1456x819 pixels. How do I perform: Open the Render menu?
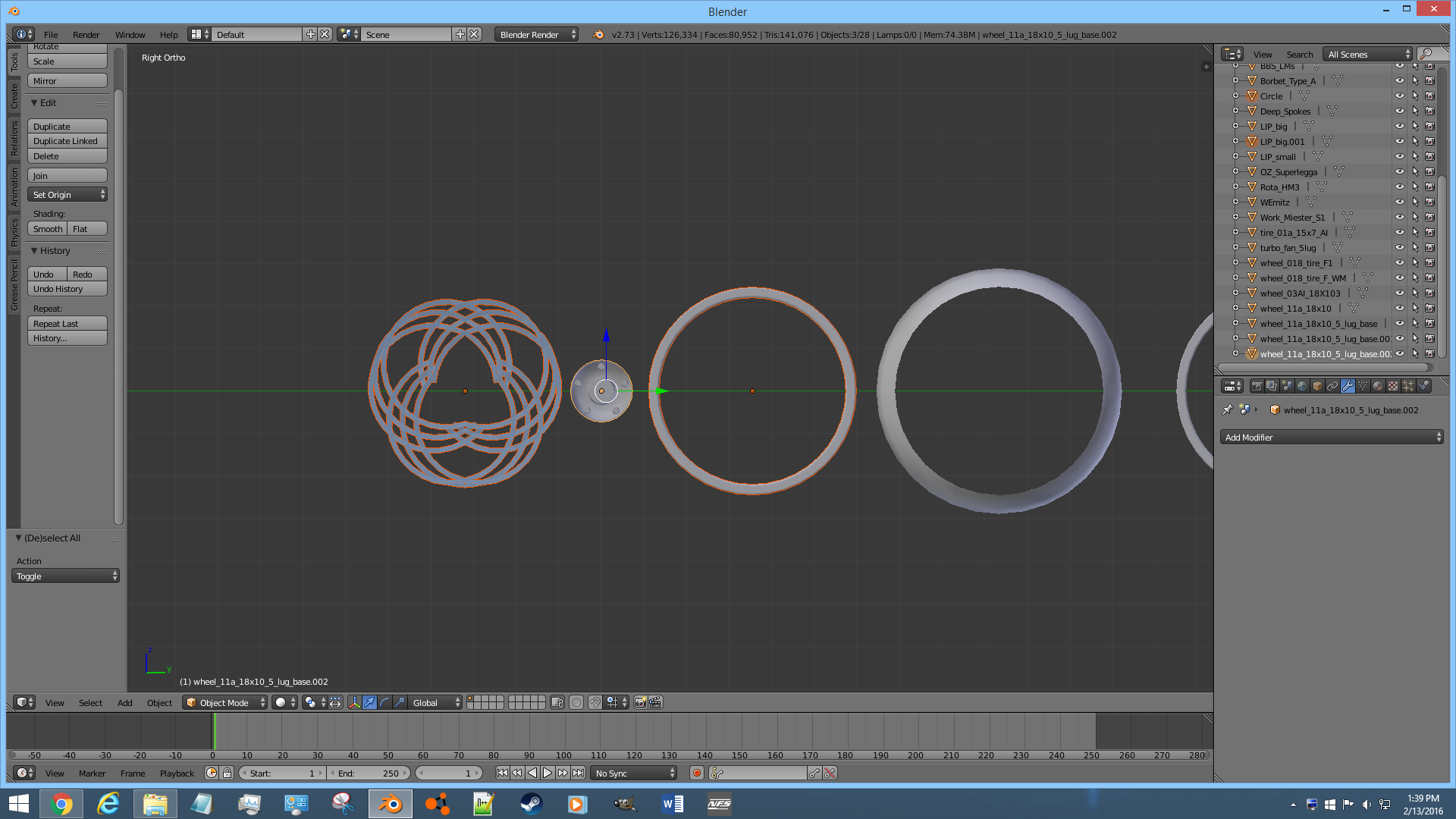[86, 34]
